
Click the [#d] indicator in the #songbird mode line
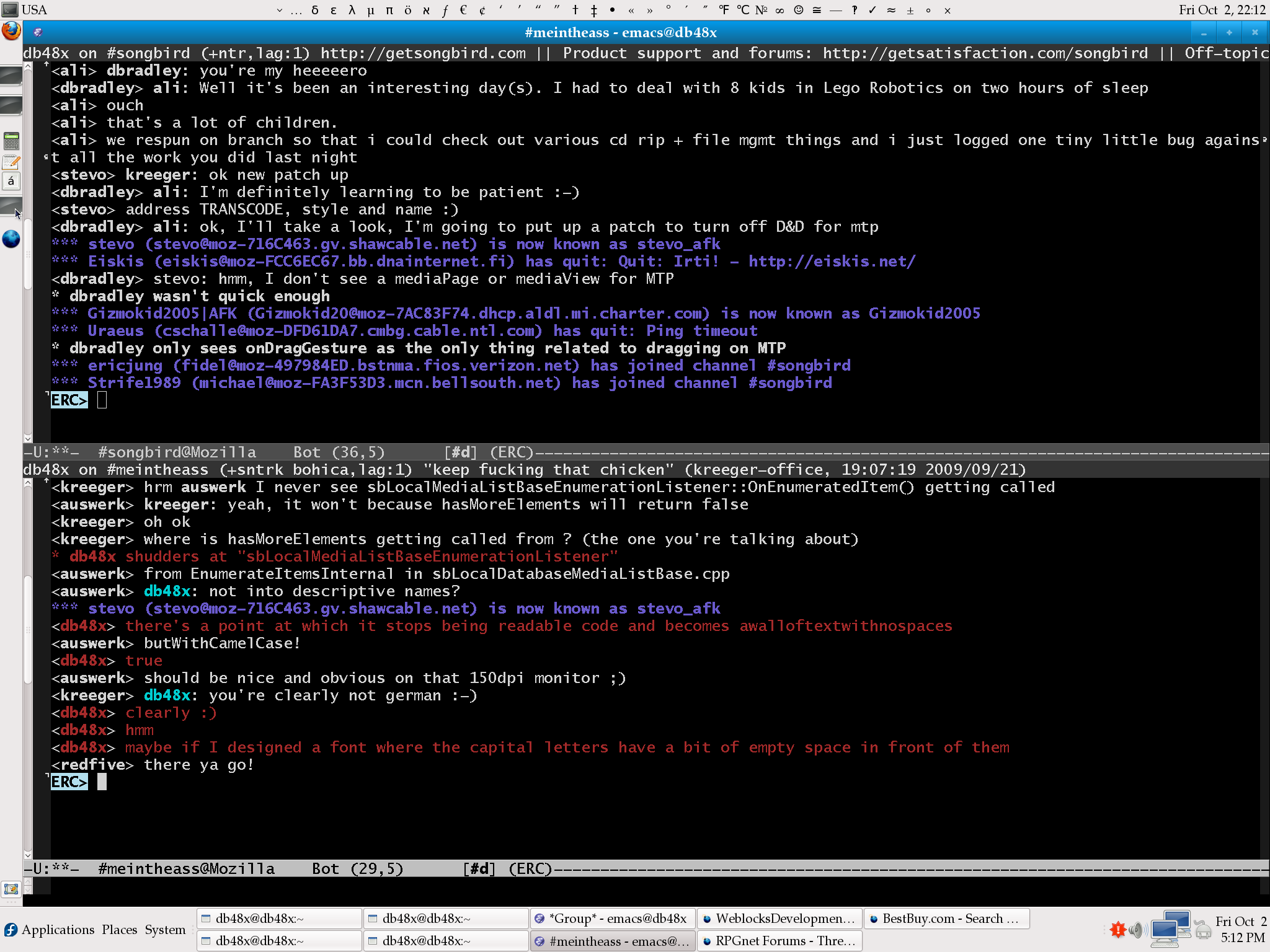point(461,452)
